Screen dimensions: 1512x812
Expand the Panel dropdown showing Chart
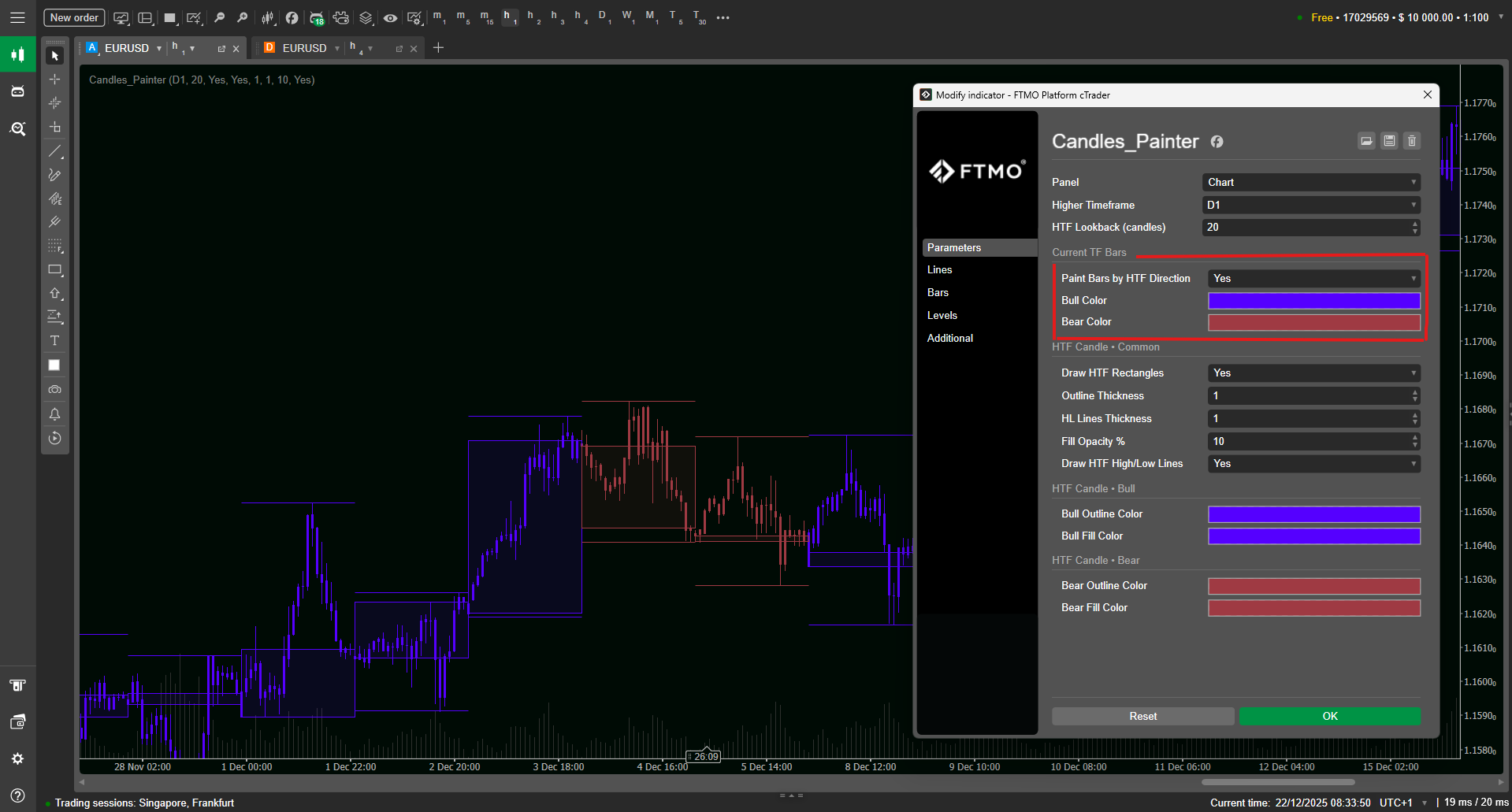(x=1311, y=182)
